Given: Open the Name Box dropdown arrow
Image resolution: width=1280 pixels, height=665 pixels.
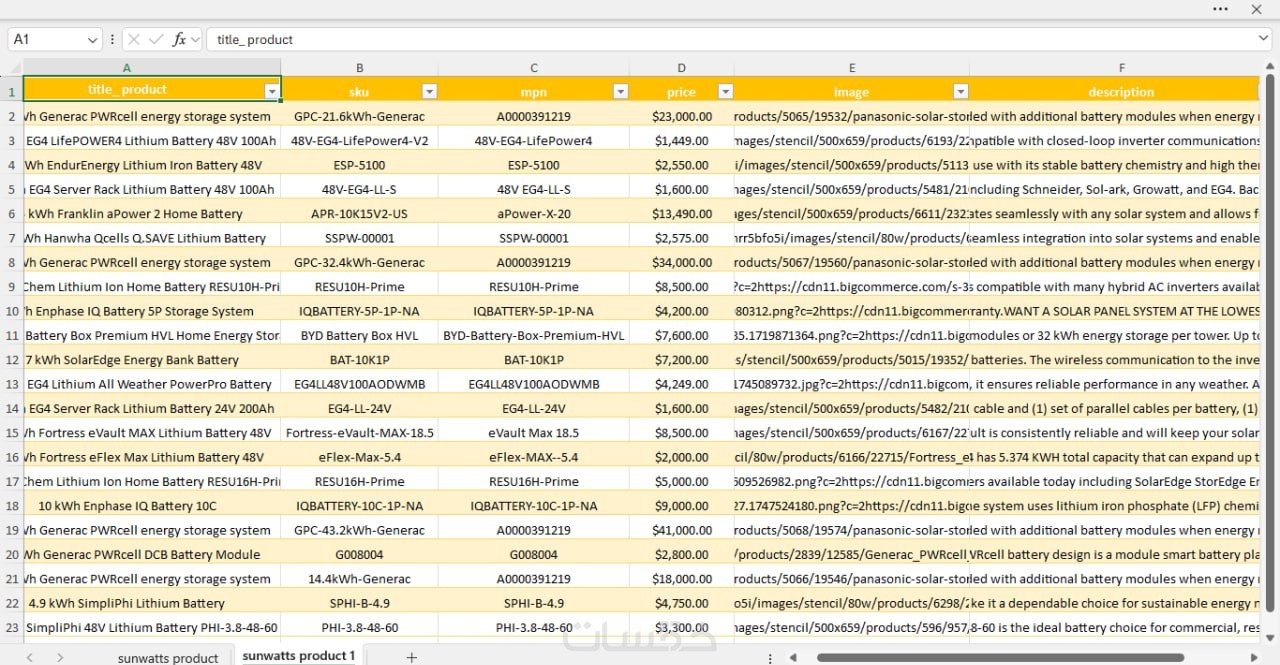Looking at the screenshot, I should pyautogui.click(x=93, y=39).
